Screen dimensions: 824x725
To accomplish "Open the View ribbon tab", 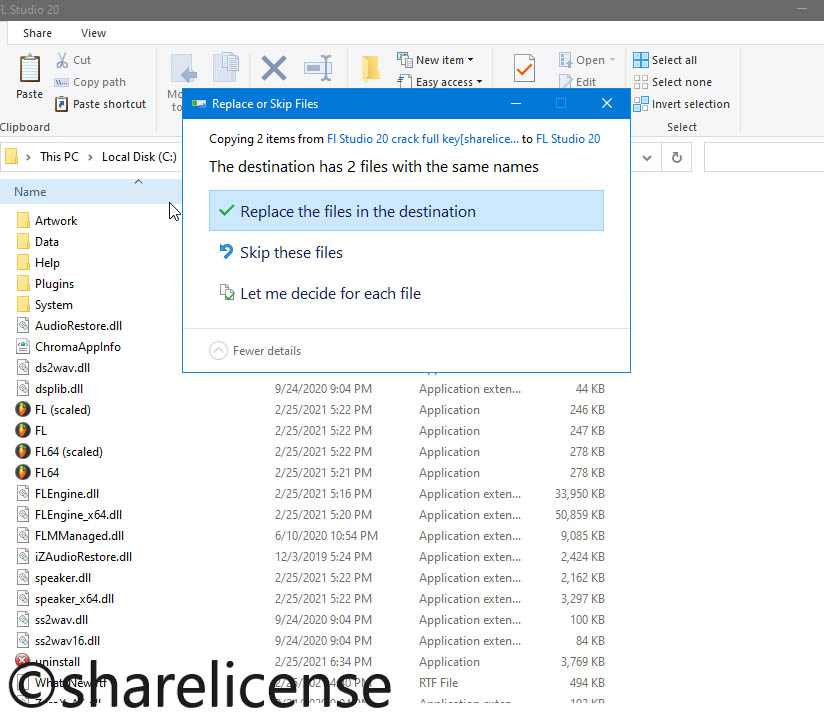I will 94,33.
